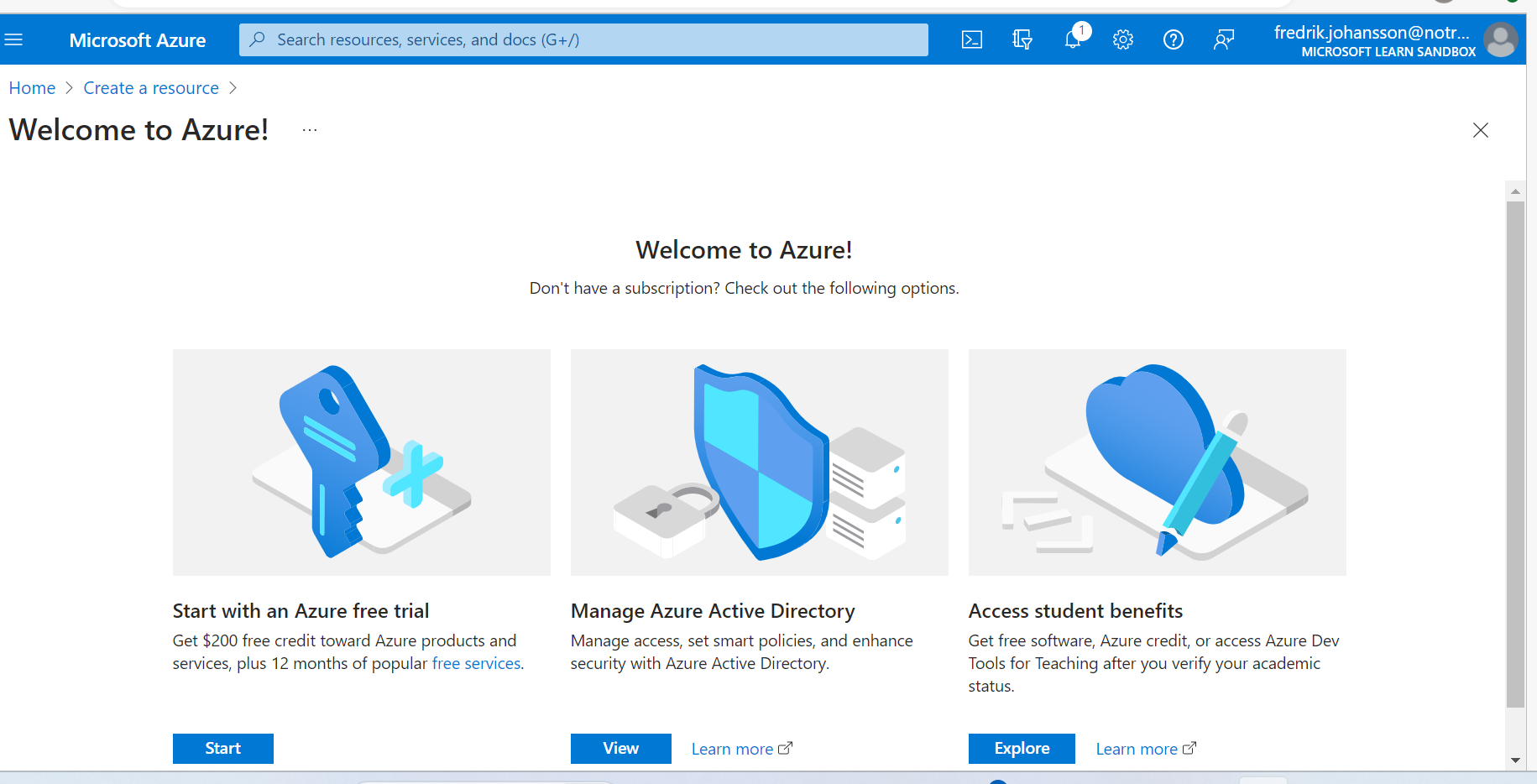1537x784 pixels.
Task: Click the Azure free trial key illustration
Action: [362, 463]
